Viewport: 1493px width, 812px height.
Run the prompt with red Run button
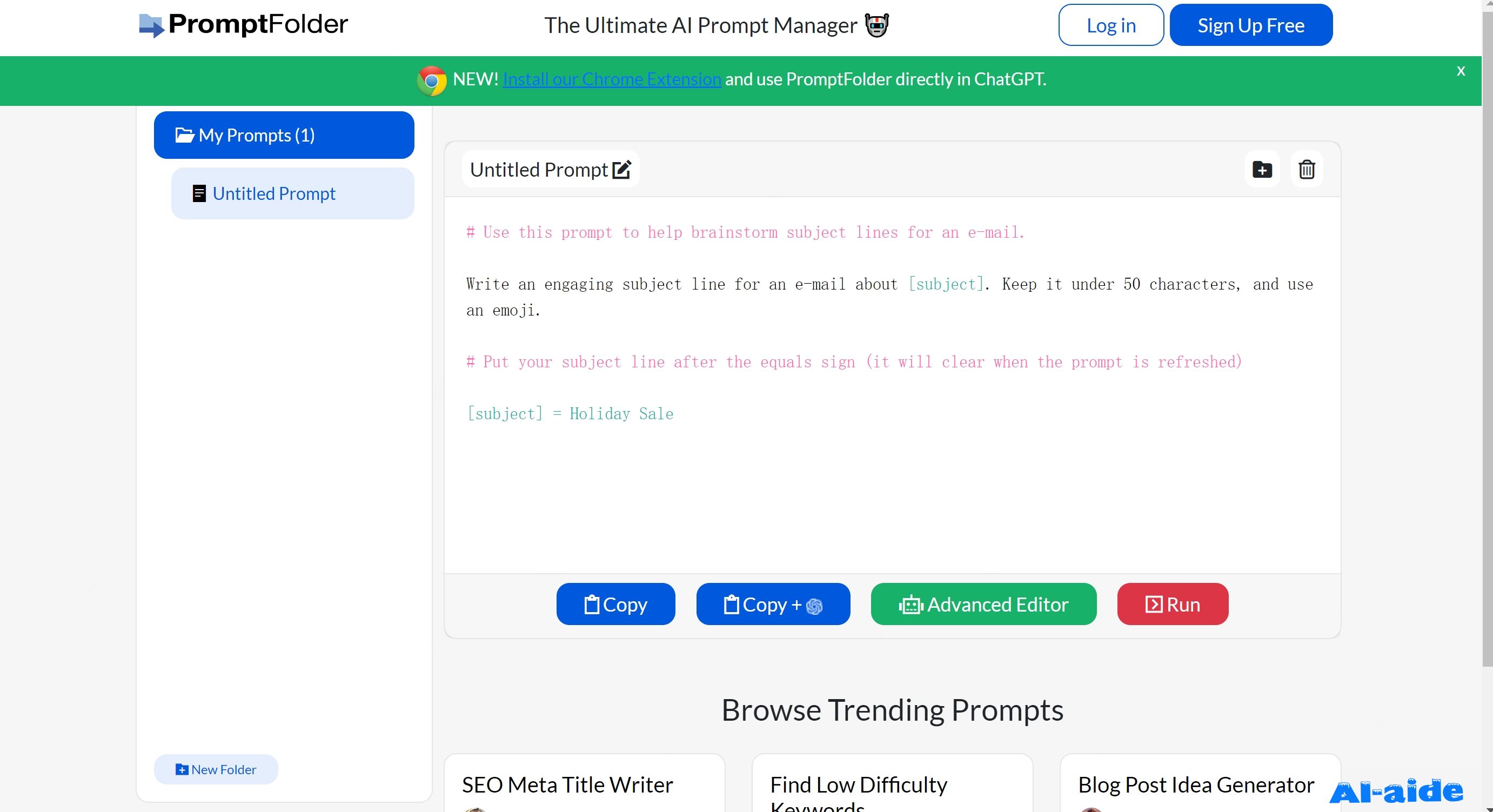click(x=1173, y=604)
